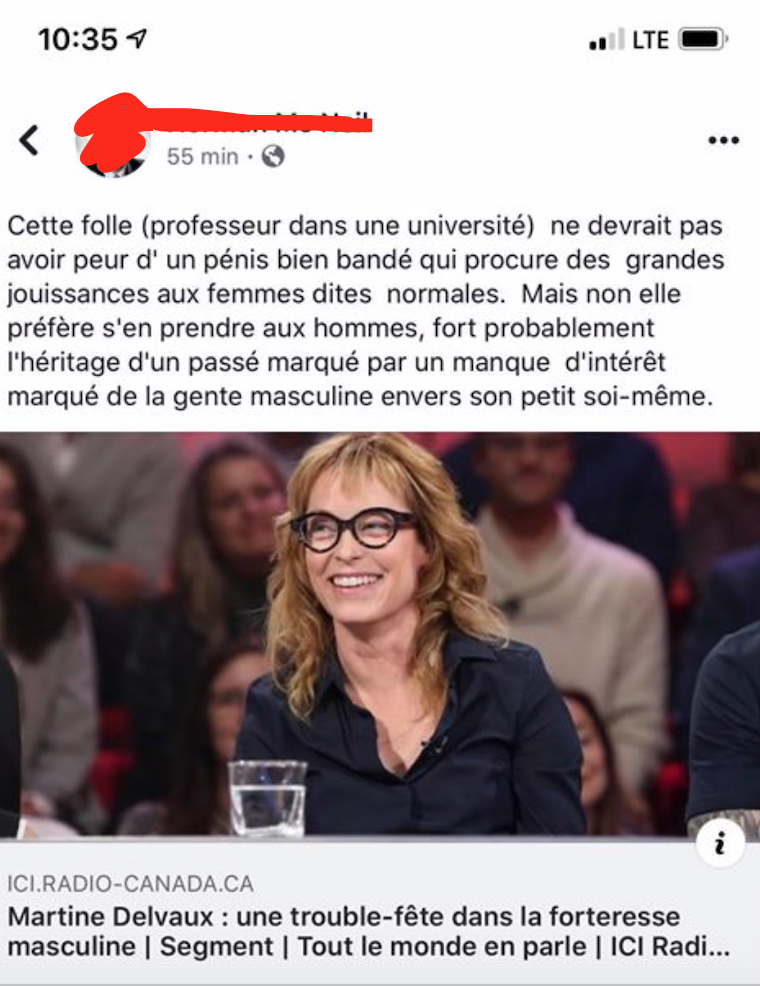This screenshot has width=760, height=986.
Task: Go back using the left chevron arrow
Action: coord(29,140)
